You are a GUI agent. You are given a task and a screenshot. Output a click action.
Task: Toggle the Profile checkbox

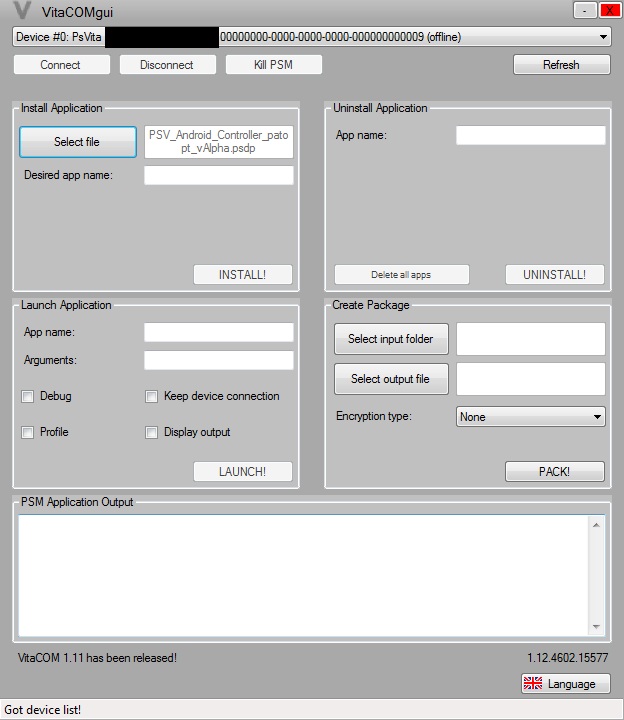[x=28, y=432]
